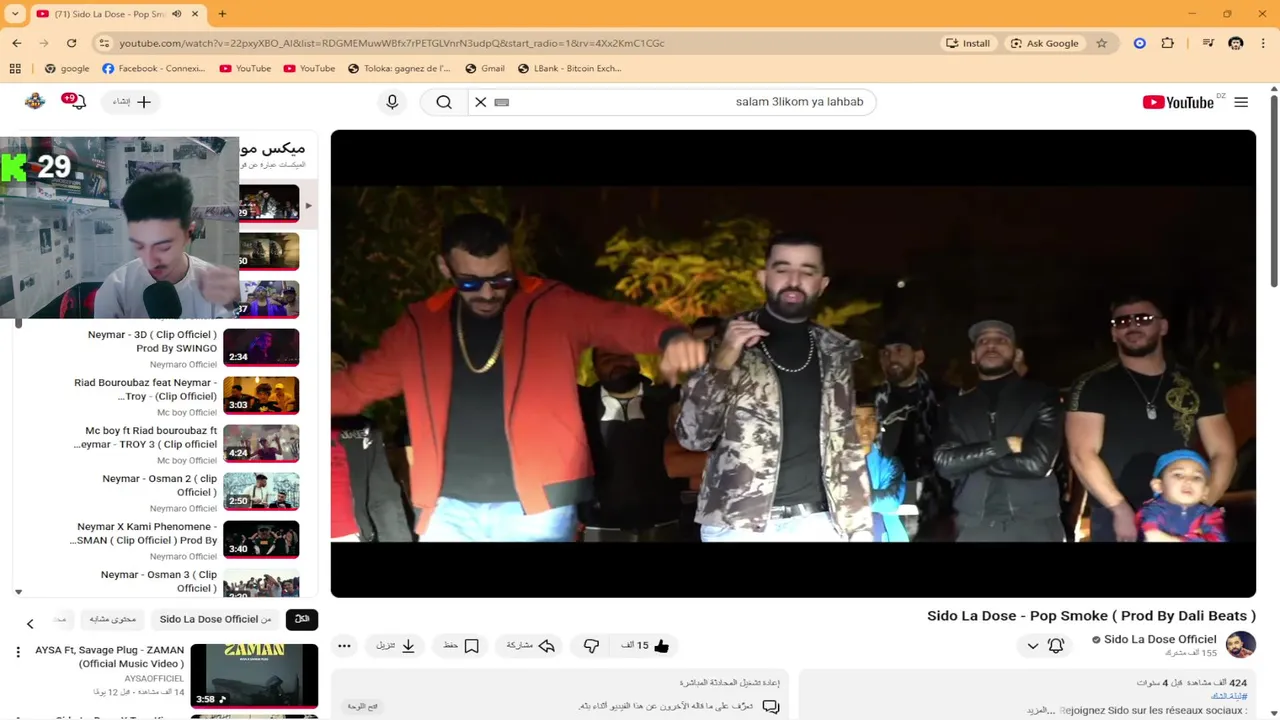Open the Chrome three-dot menu
Viewport: 1280px width, 720px height.
(1264, 43)
